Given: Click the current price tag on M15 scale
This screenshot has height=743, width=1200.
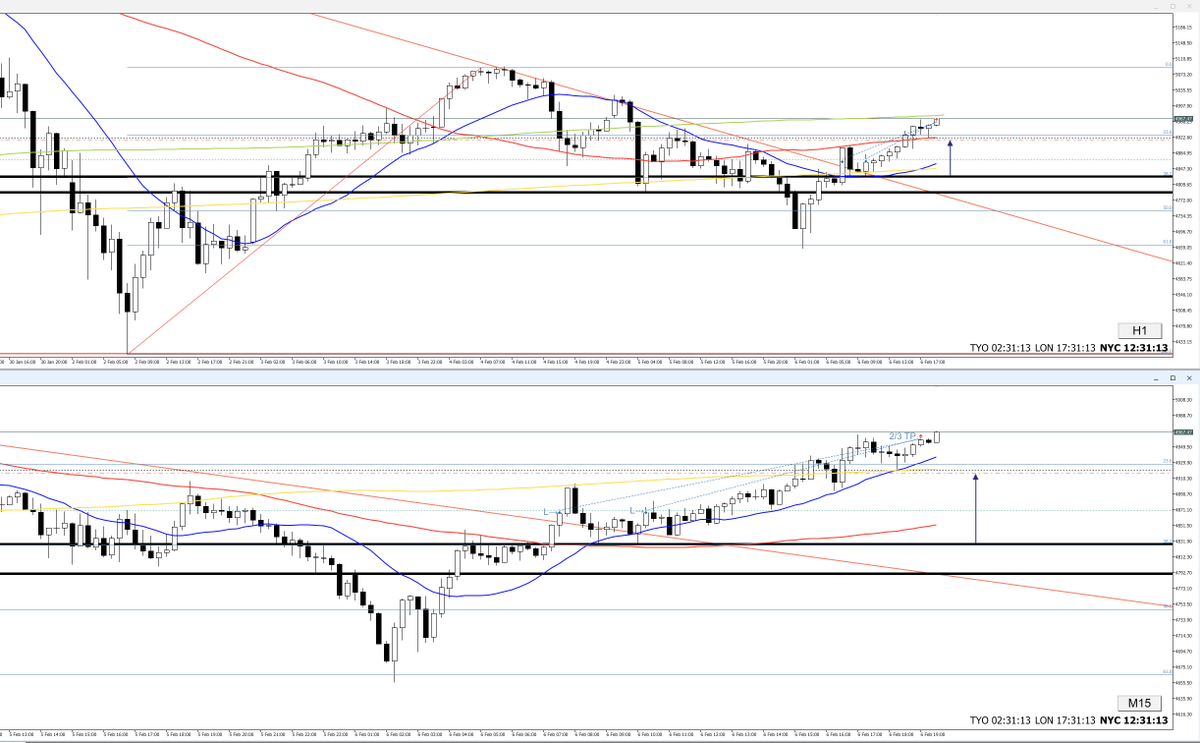Looking at the screenshot, I should [x=1183, y=432].
